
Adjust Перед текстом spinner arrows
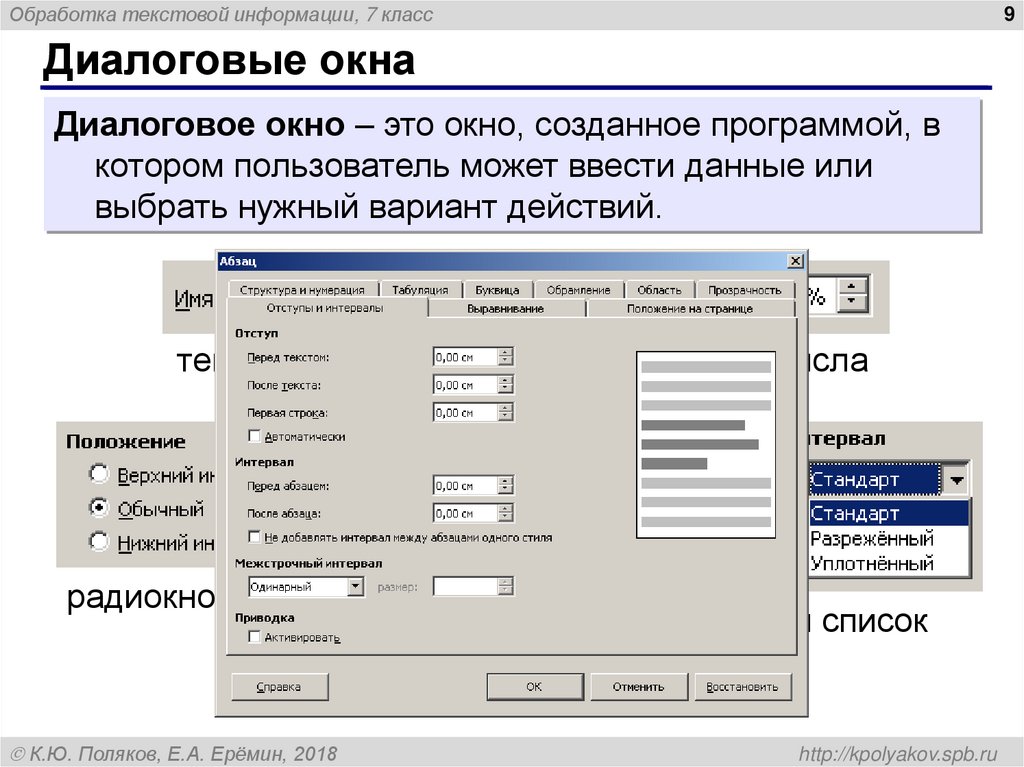point(505,357)
